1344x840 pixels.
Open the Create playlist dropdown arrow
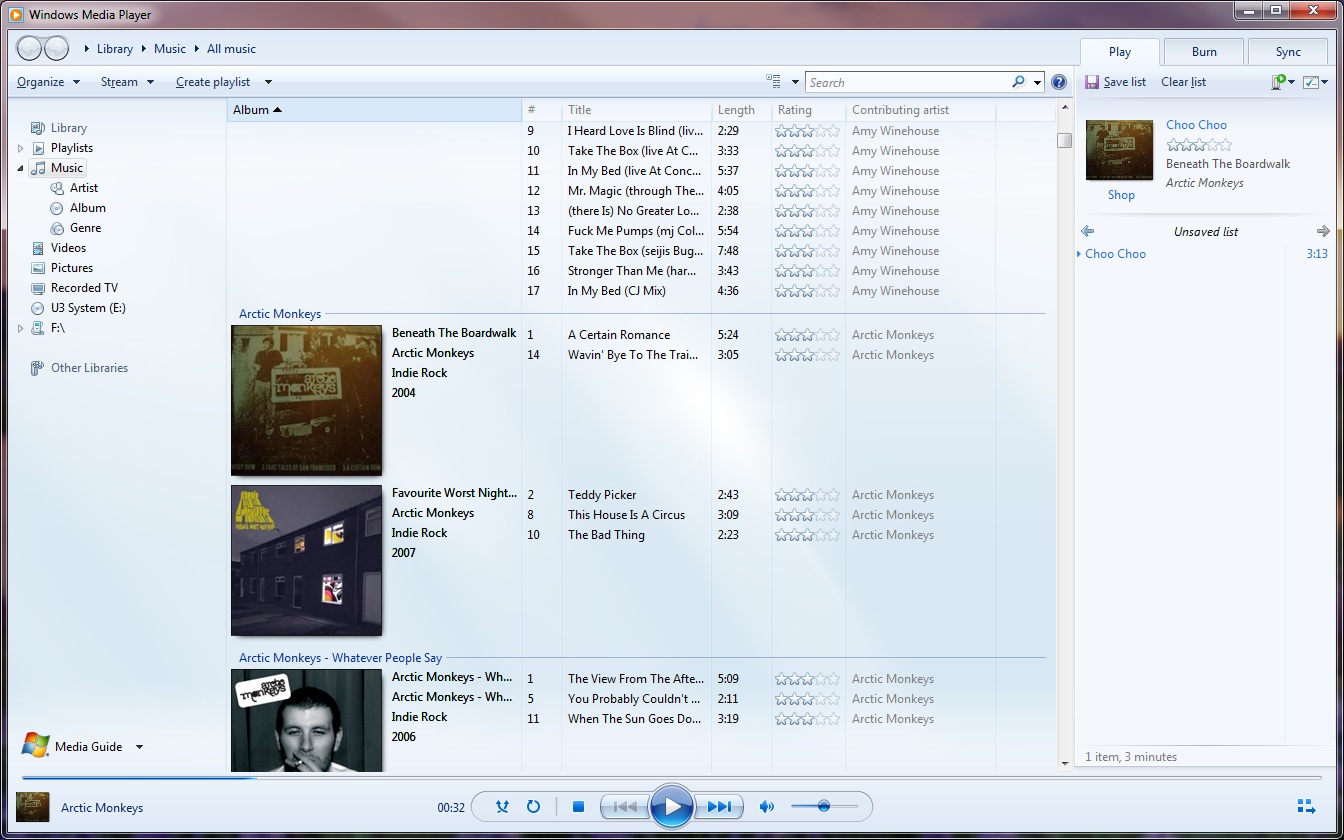click(x=268, y=82)
